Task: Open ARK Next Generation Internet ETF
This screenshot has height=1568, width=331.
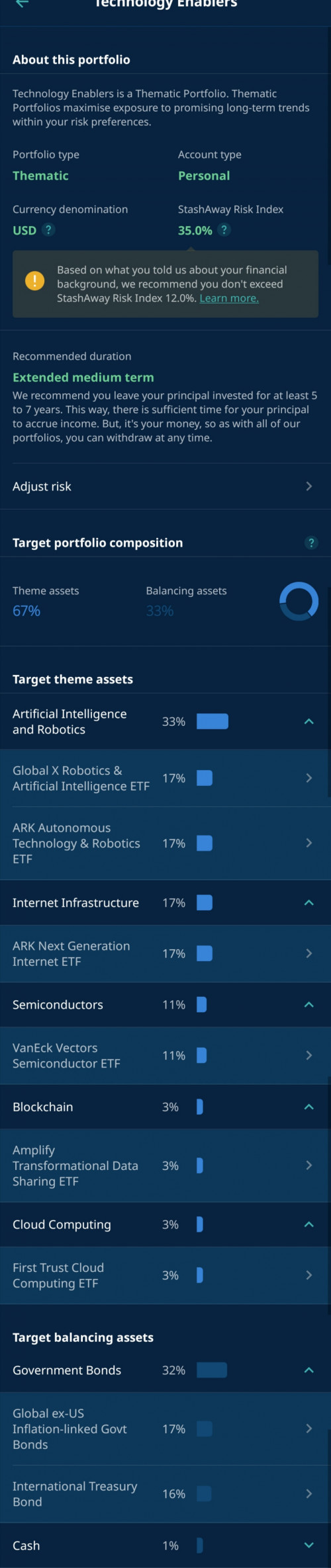Action: click(165, 953)
